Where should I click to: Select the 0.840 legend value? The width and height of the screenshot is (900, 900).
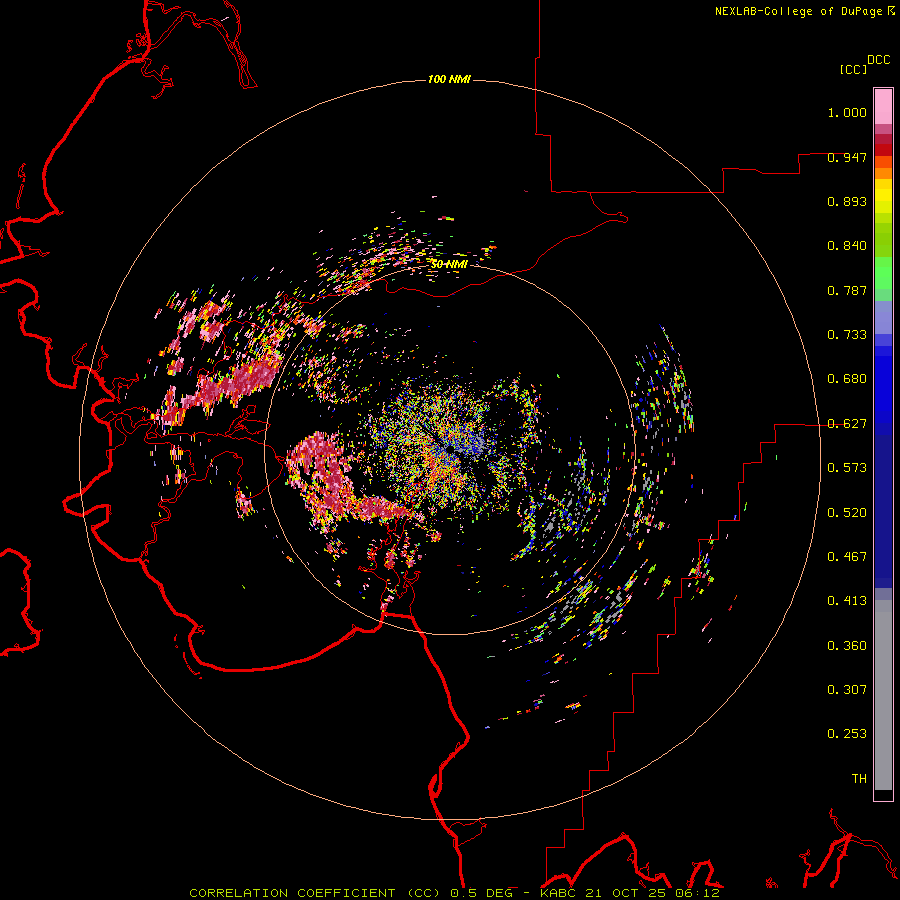pyautogui.click(x=847, y=246)
